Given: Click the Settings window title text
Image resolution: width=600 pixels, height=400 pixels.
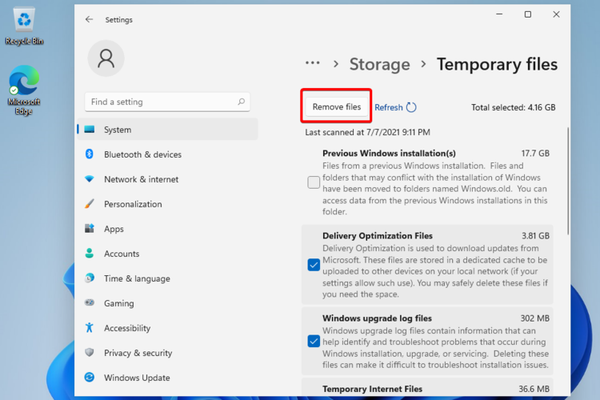Looking at the screenshot, I should tap(119, 20).
